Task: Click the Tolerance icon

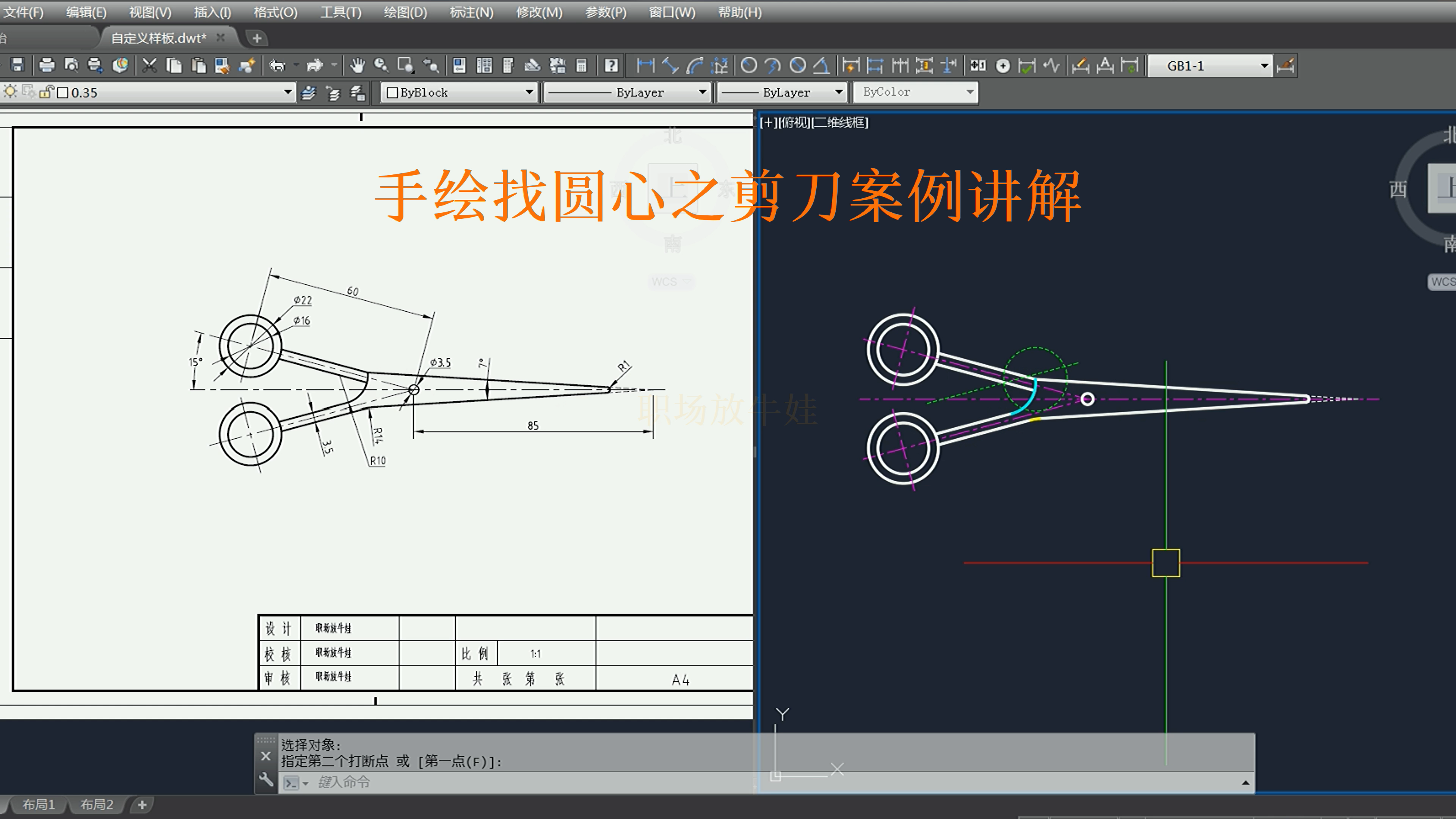Action: 978,66
